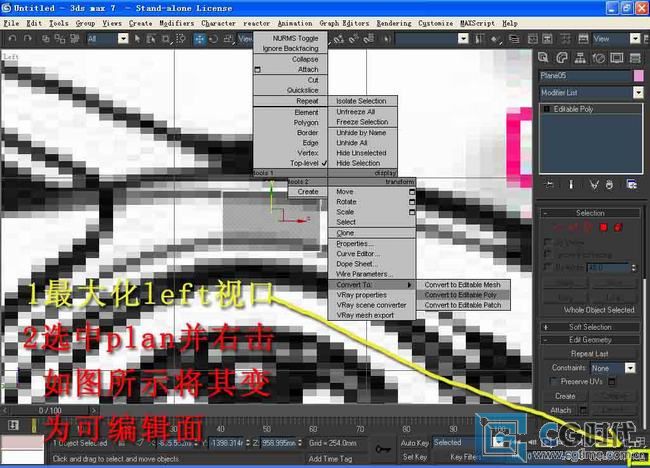Click the key lock selection icon

click(382, 449)
